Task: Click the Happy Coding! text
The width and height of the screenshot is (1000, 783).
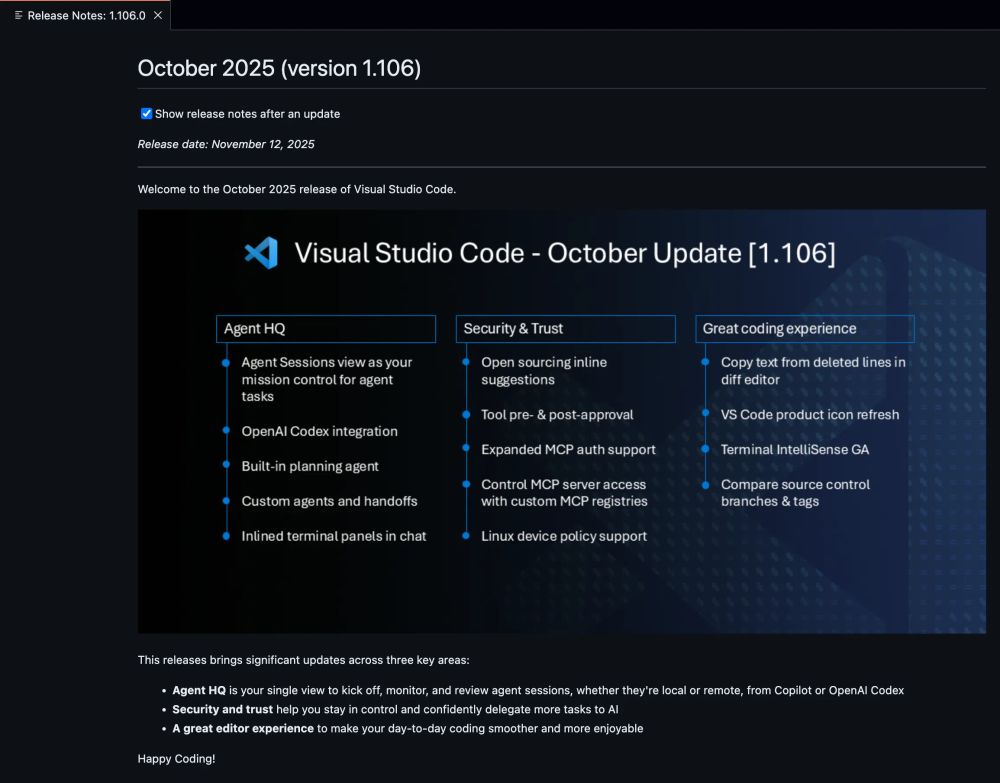Action: [x=177, y=759]
